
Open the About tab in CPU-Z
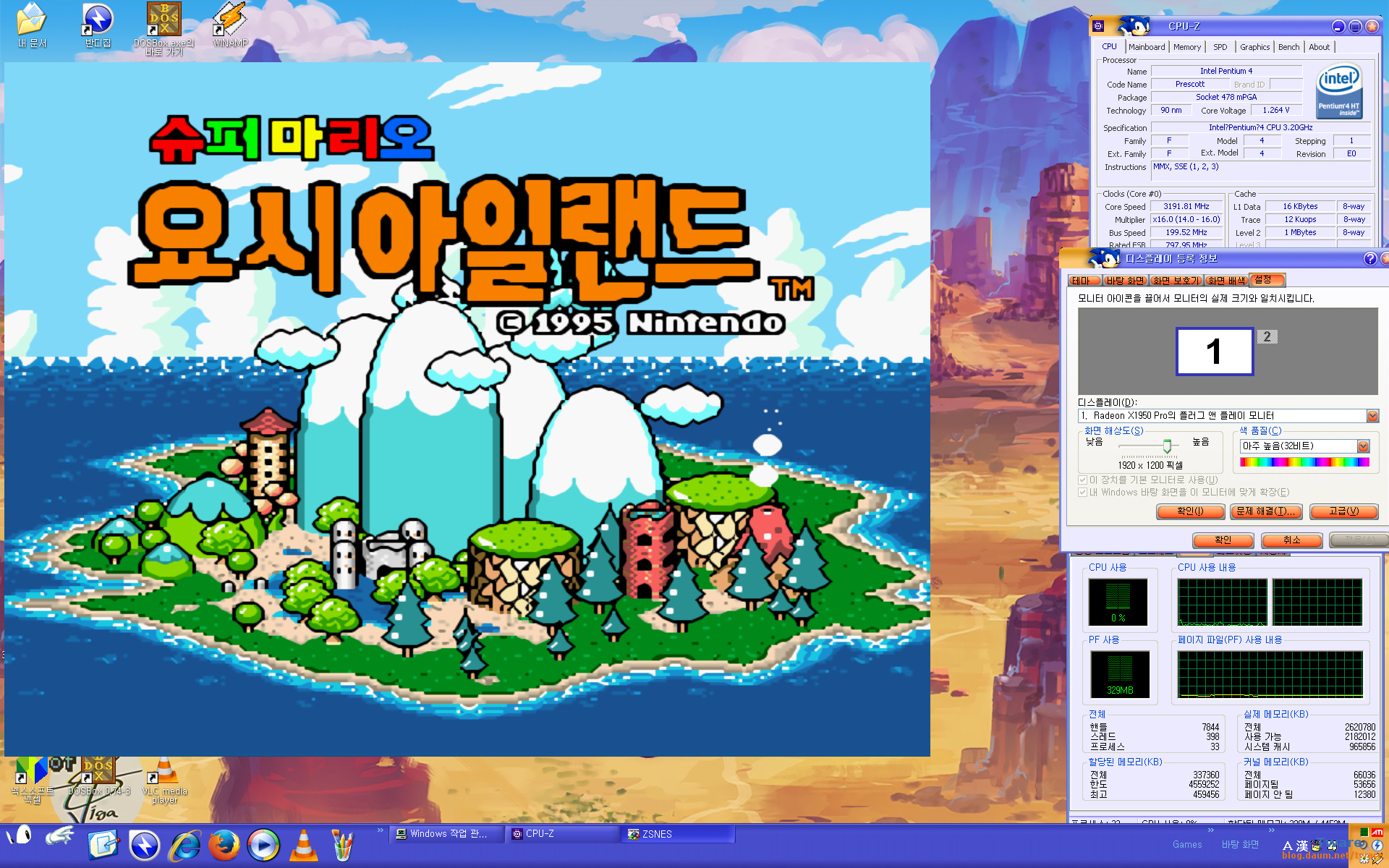tap(1319, 47)
